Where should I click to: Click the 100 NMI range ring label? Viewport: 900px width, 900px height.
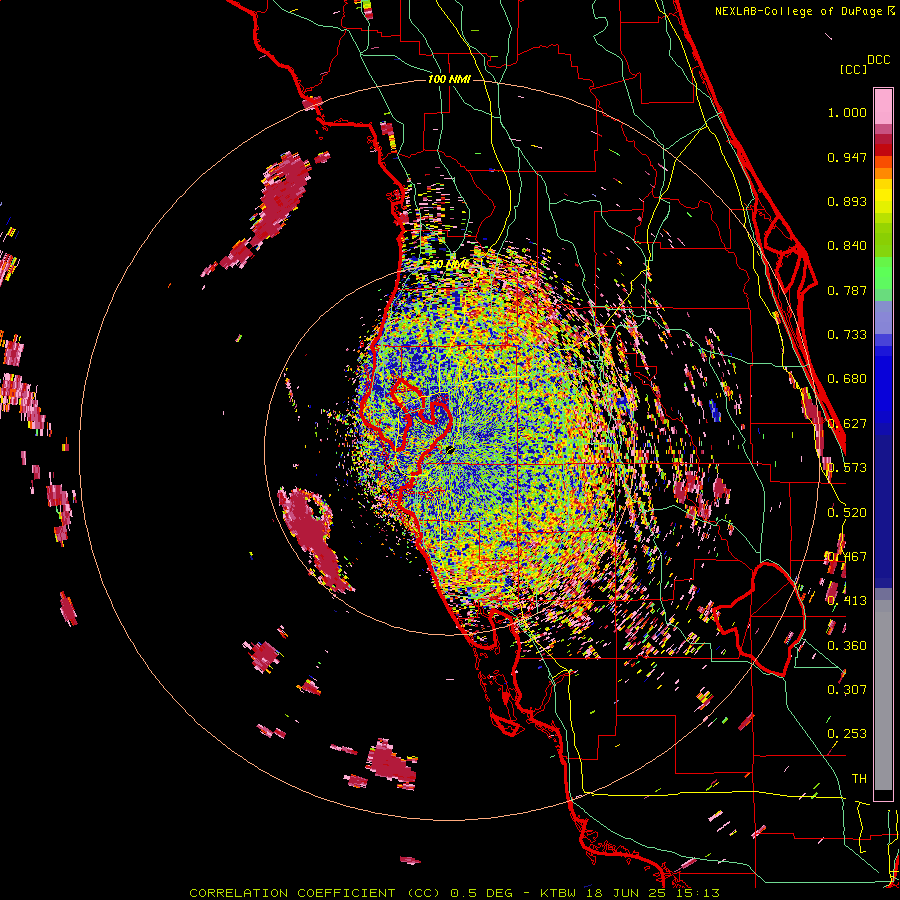click(449, 79)
